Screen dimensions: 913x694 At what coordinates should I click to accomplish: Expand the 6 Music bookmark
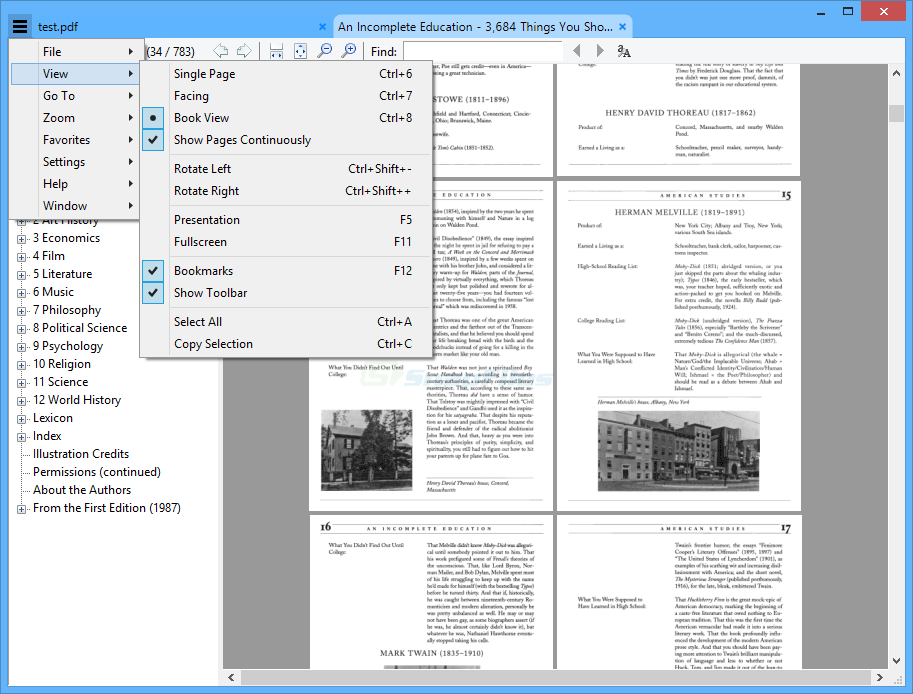click(21, 293)
